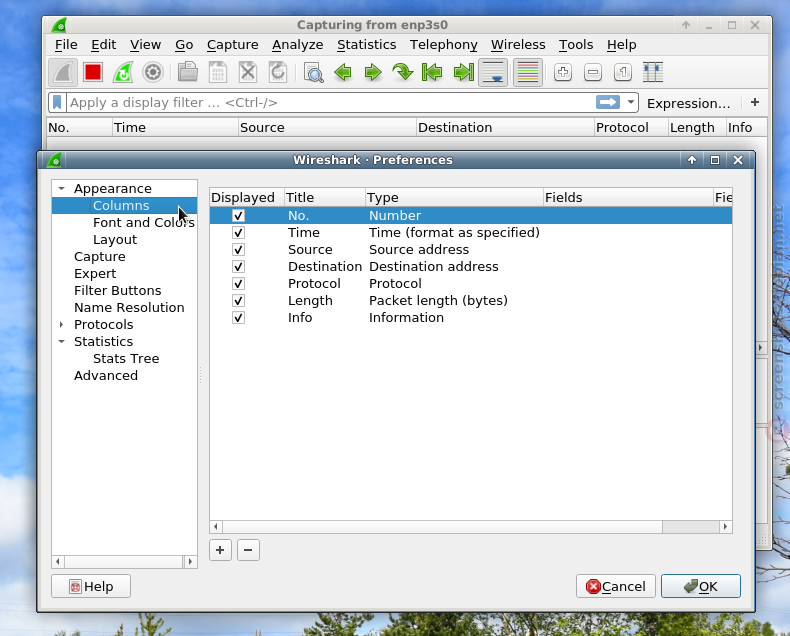Image resolution: width=790 pixels, height=636 pixels.
Task: Click the display filter bookmark icon
Action: [57, 102]
